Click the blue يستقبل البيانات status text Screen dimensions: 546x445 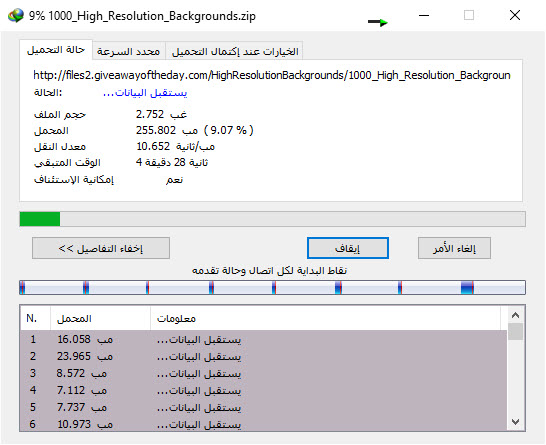coord(145,93)
